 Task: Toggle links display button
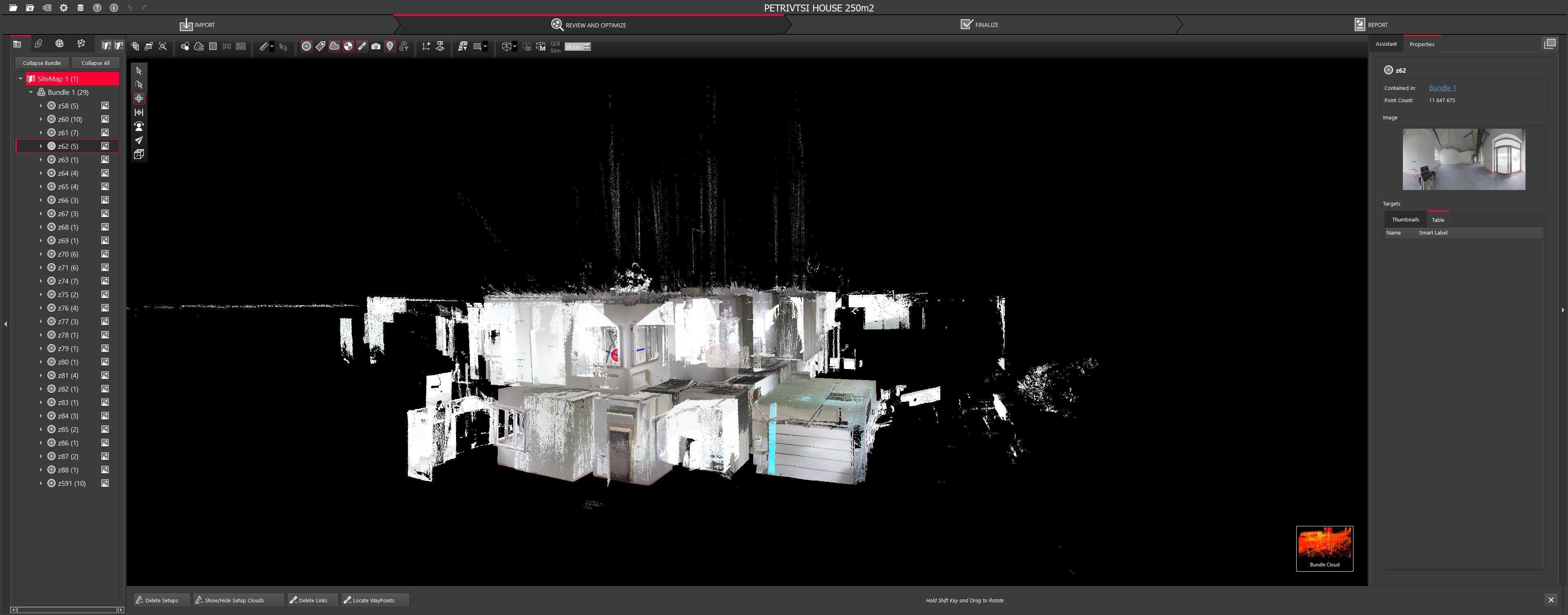(x=362, y=46)
